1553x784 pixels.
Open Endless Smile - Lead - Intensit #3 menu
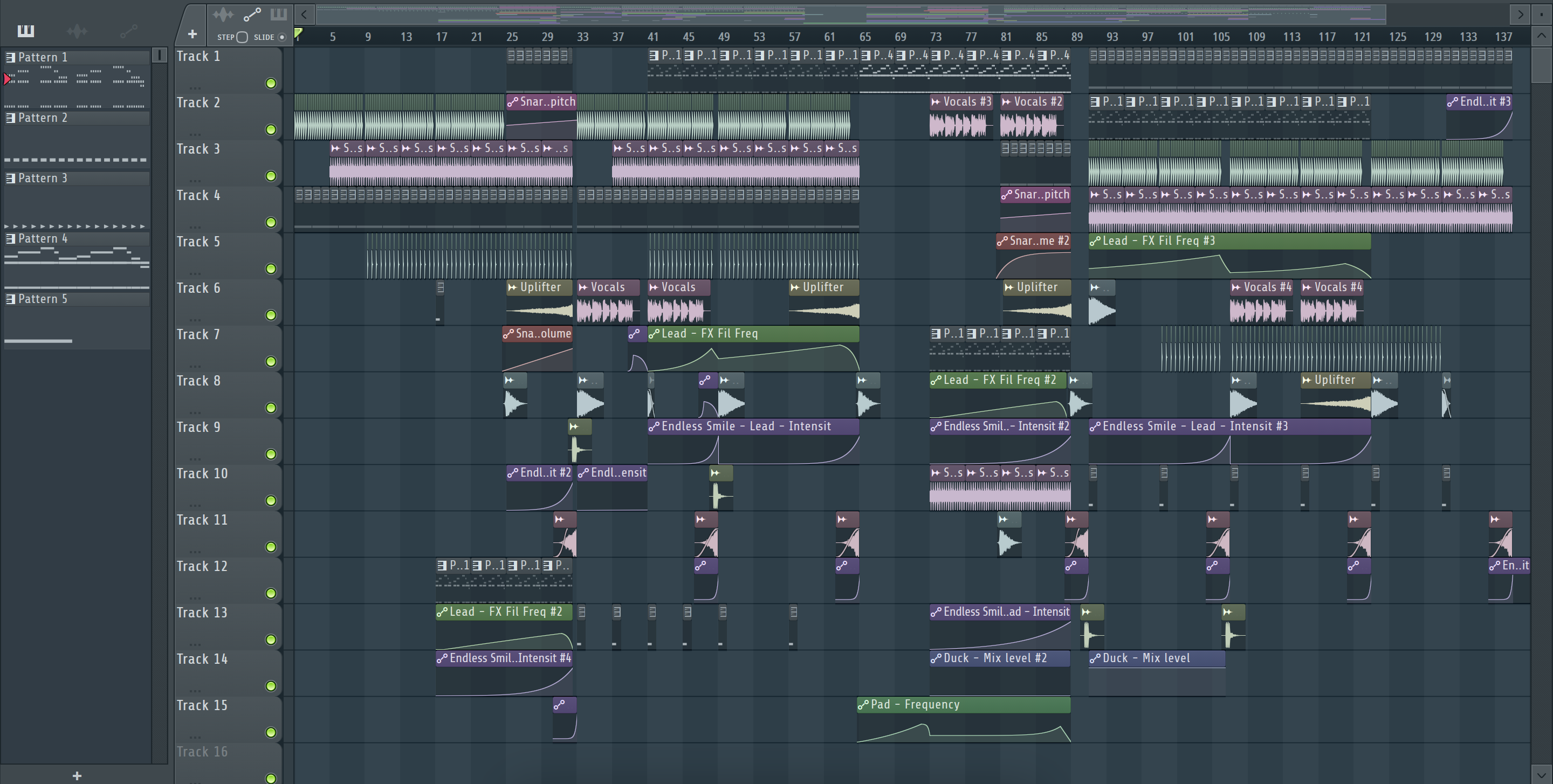tap(1095, 427)
